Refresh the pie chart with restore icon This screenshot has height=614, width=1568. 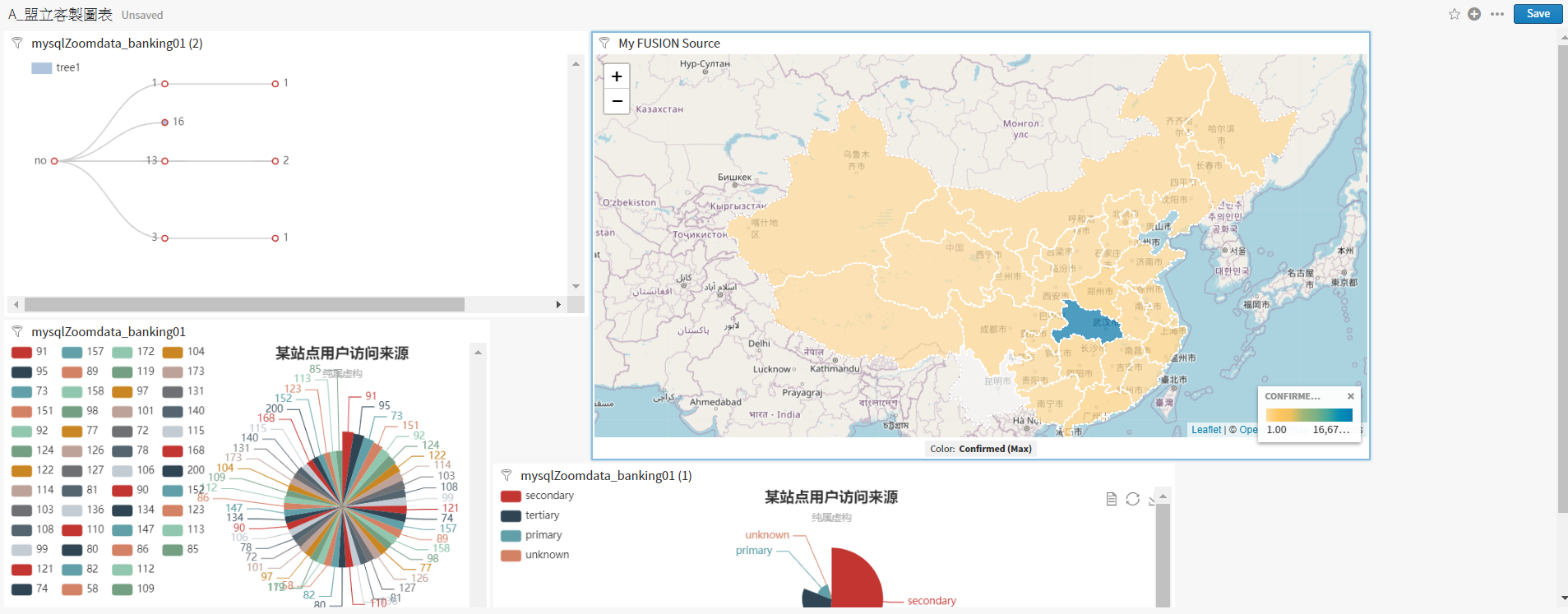click(1132, 499)
